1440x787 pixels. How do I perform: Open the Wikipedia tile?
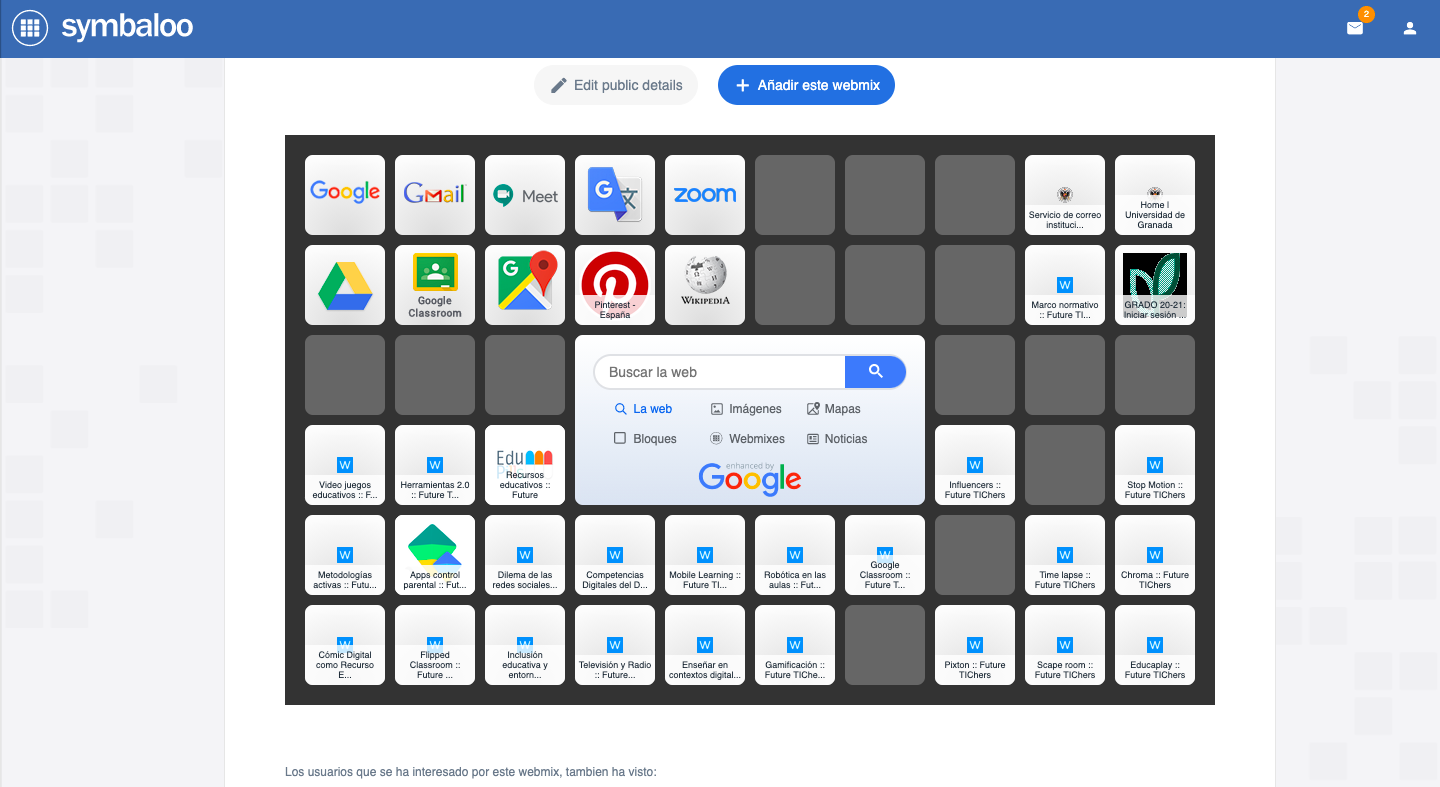tap(705, 285)
